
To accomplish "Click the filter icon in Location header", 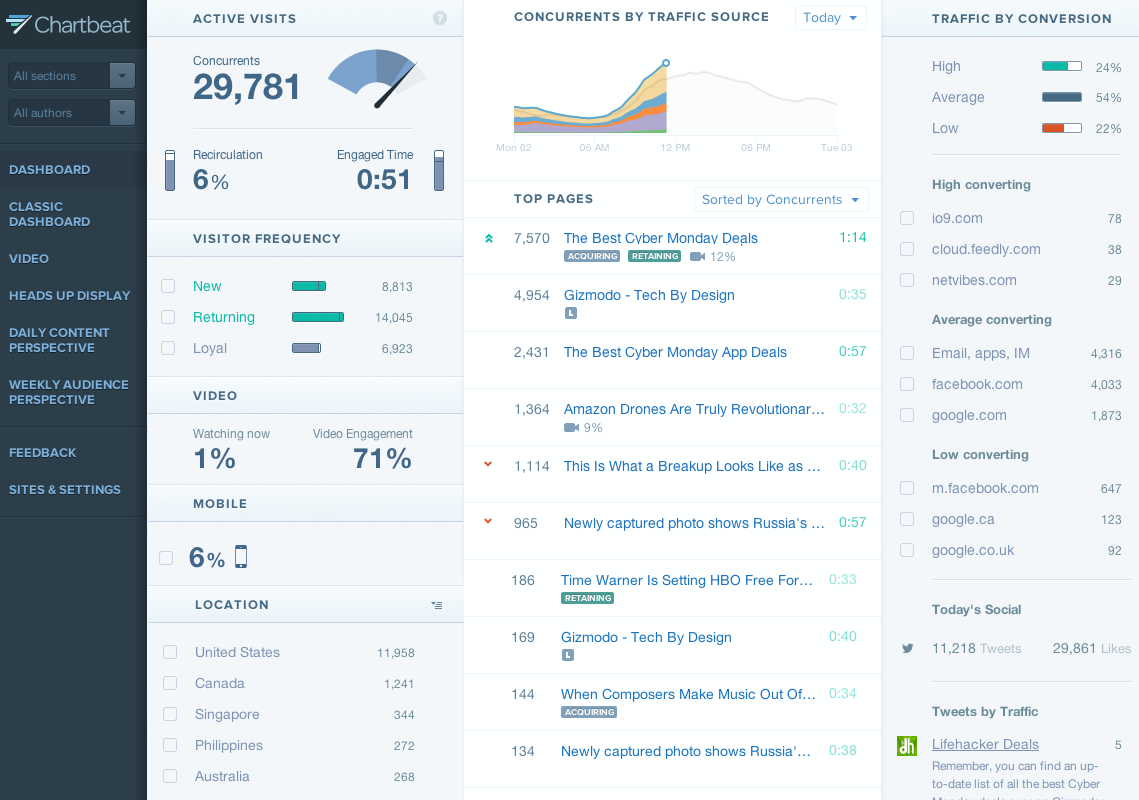I will click(436, 604).
